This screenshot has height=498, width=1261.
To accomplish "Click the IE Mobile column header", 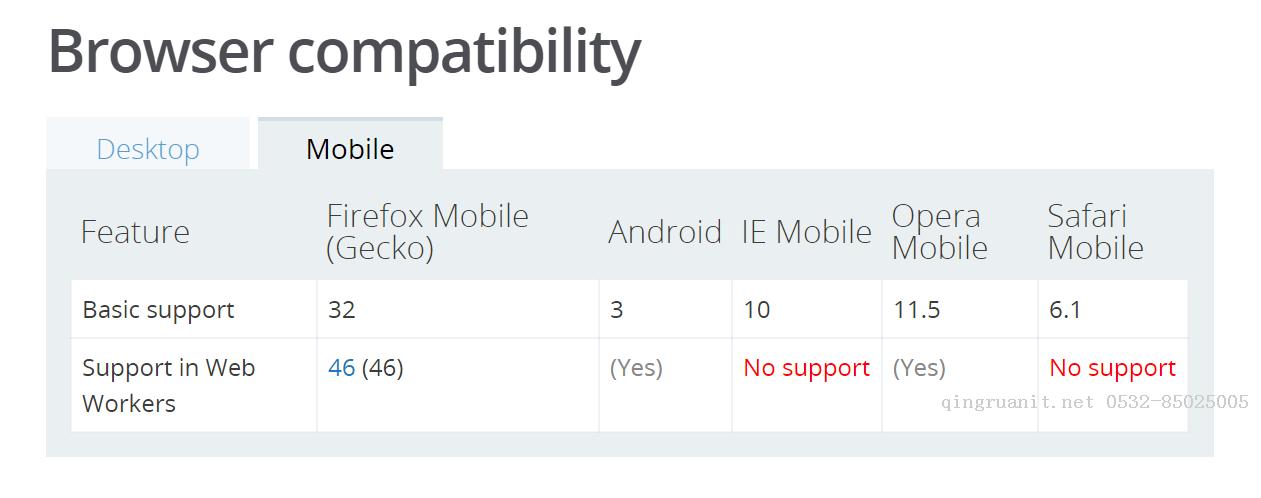I will (806, 232).
